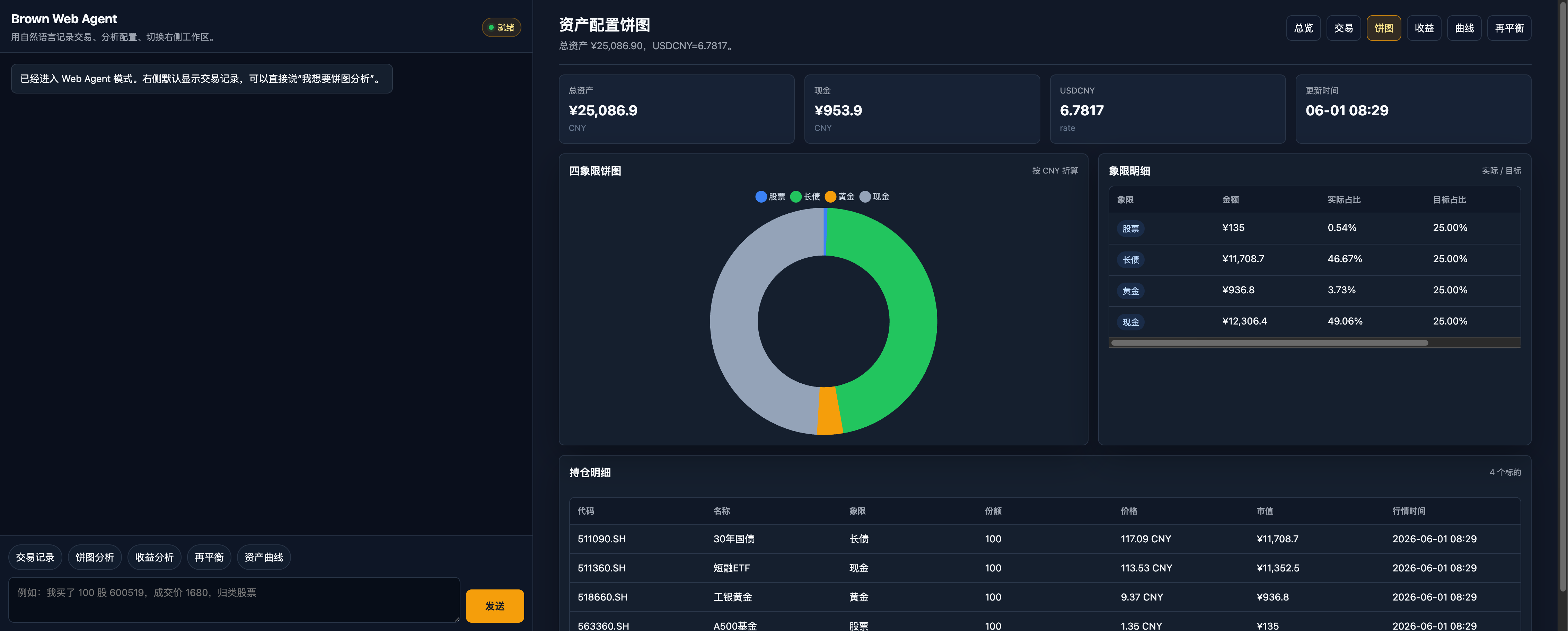
Task: Click the 收益分析 quick action chip
Action: pos(155,557)
